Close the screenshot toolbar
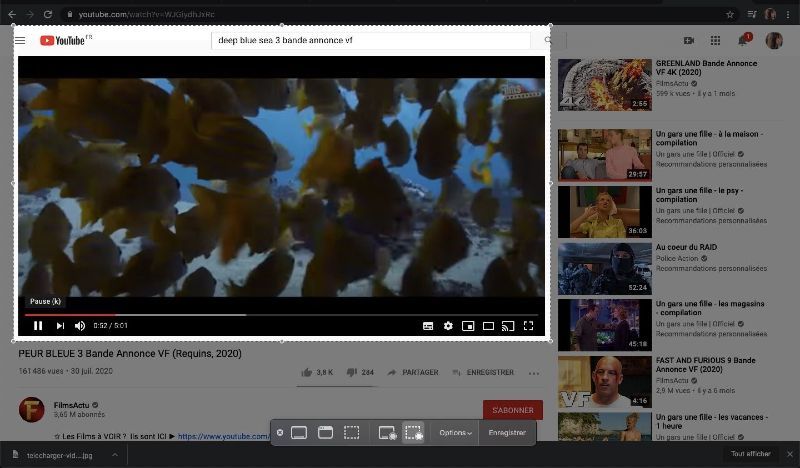 point(280,432)
